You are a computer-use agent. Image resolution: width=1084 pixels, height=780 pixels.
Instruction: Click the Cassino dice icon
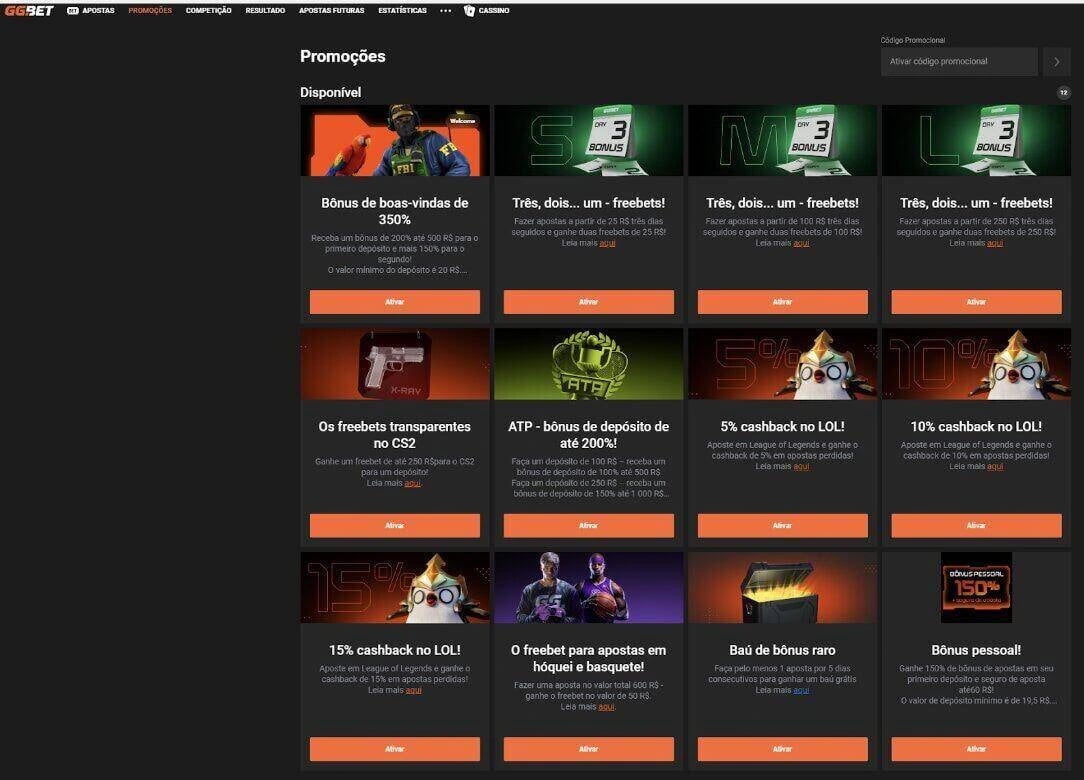pyautogui.click(x=469, y=10)
